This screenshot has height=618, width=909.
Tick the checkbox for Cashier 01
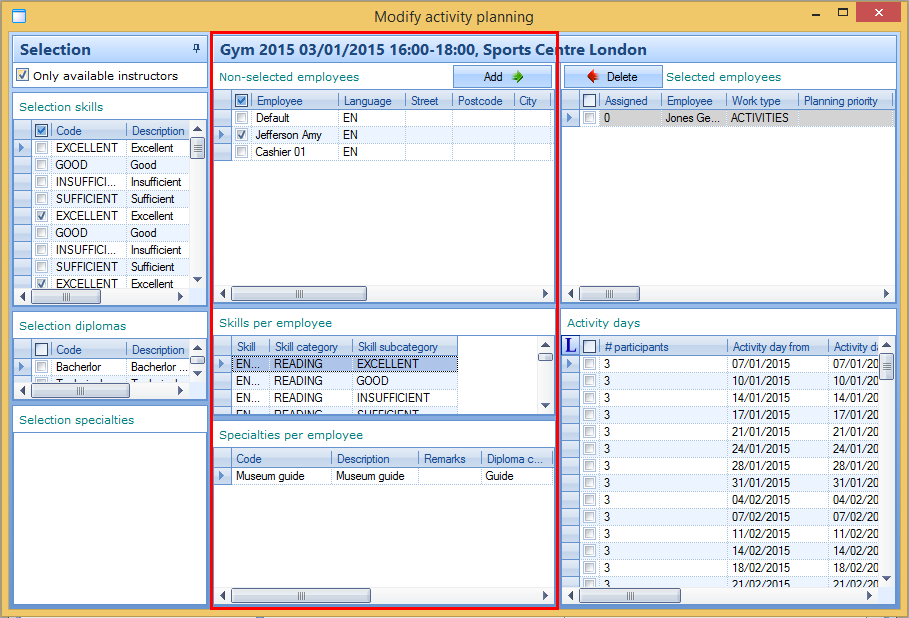tap(241, 152)
